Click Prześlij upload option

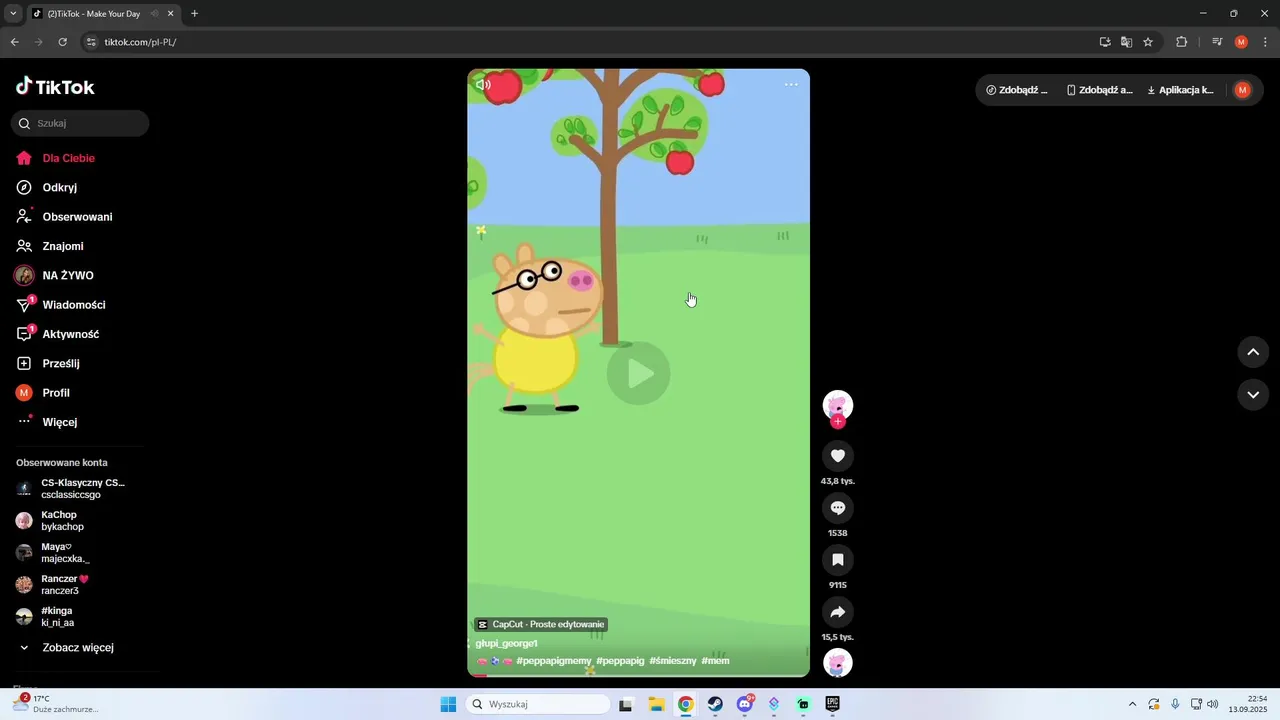60,364
